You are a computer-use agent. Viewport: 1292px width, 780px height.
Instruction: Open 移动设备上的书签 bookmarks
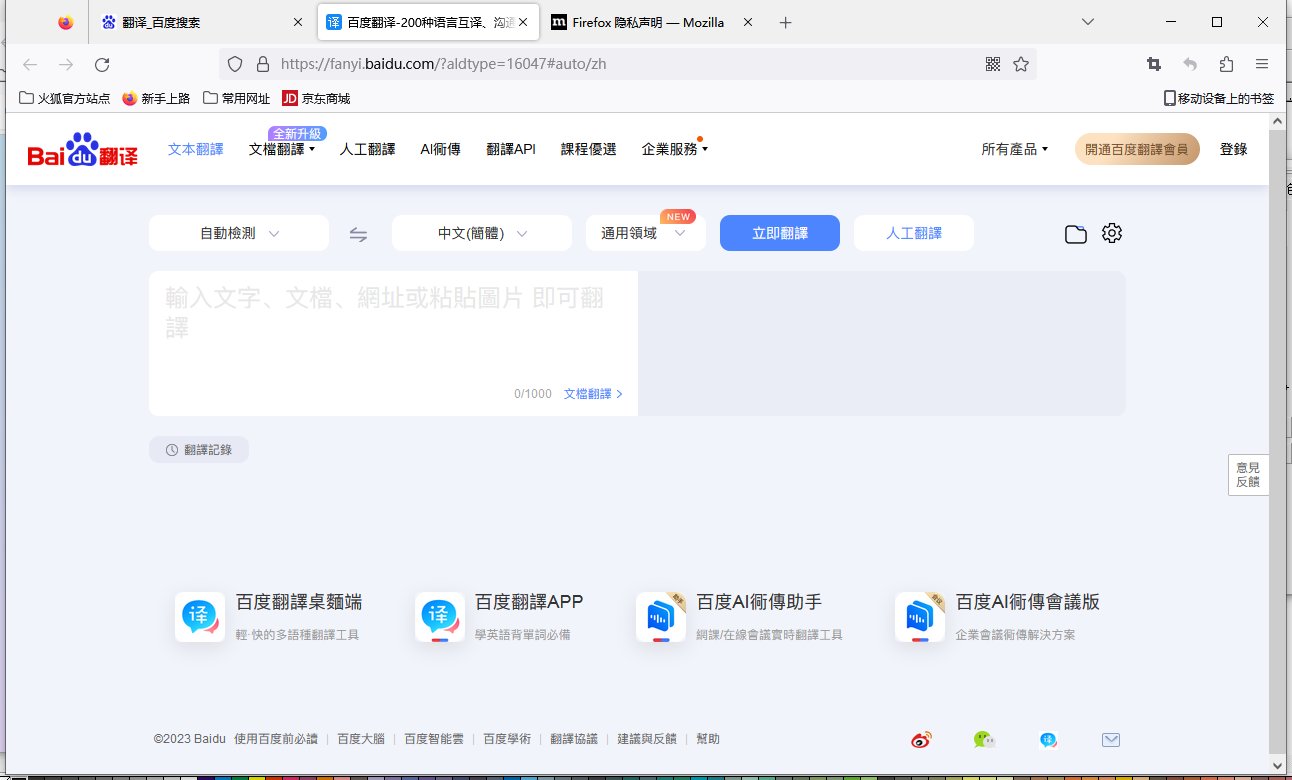[1219, 98]
